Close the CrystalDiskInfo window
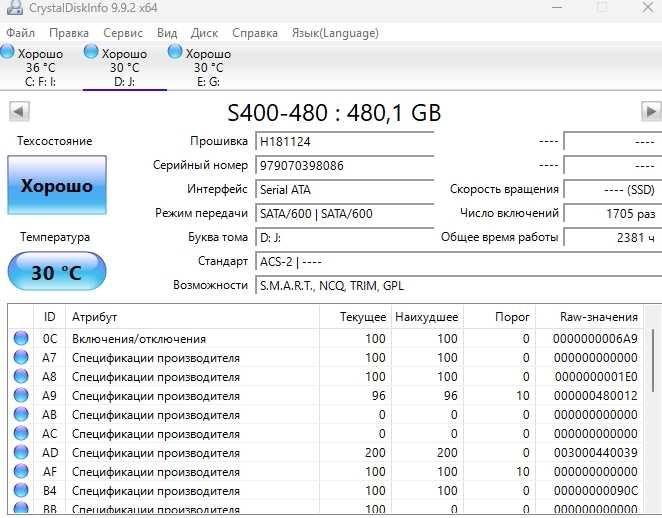This screenshot has width=662, height=518. tap(648, 7)
